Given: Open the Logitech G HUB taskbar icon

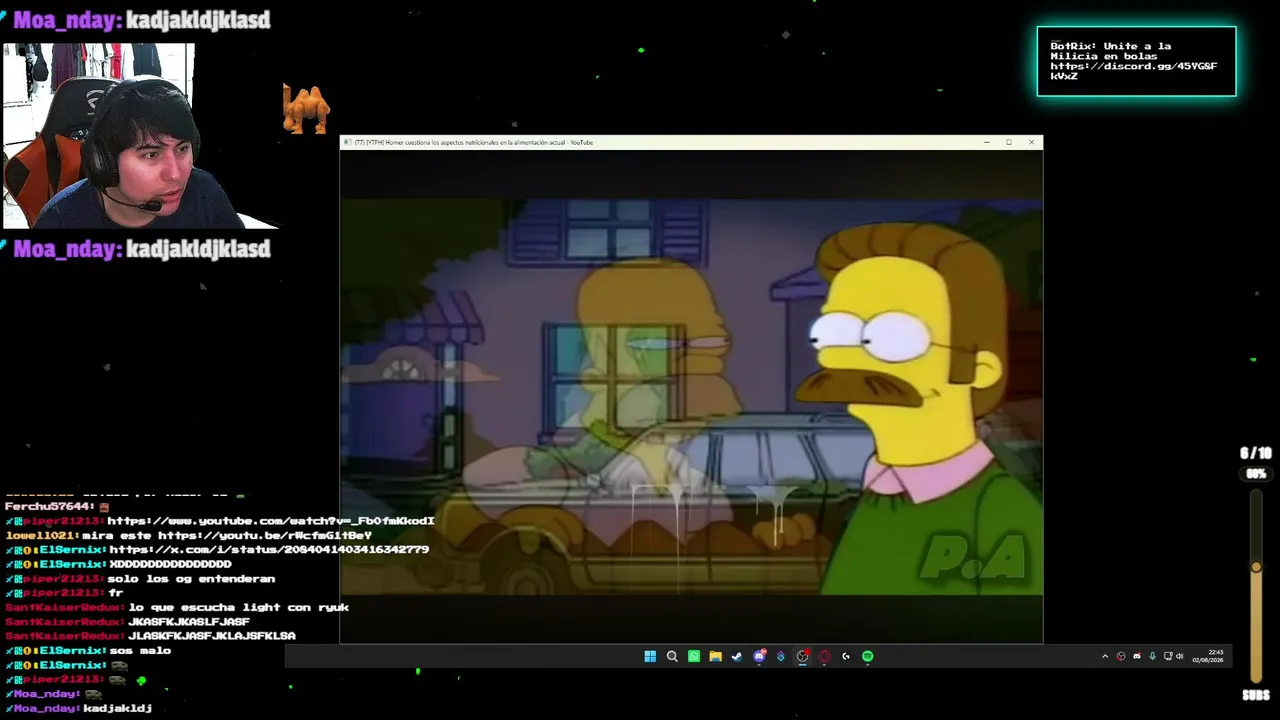Looking at the screenshot, I should [x=846, y=656].
